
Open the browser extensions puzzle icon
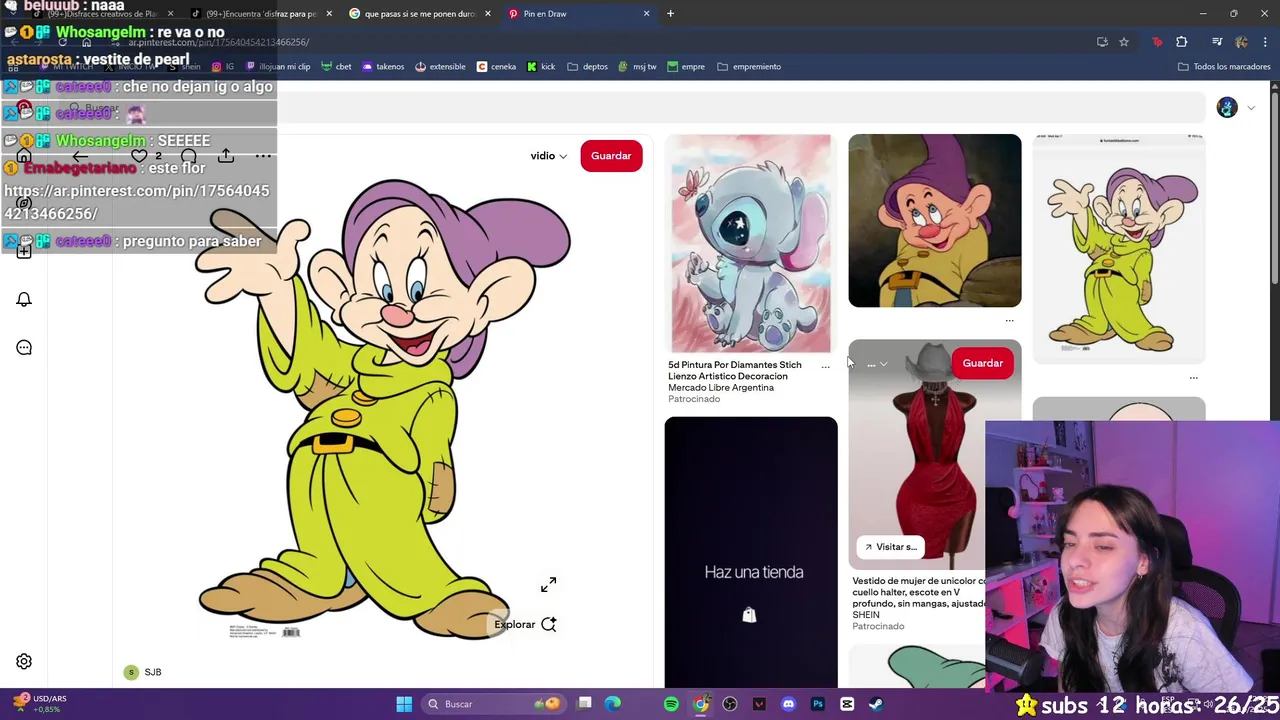coord(1181,42)
